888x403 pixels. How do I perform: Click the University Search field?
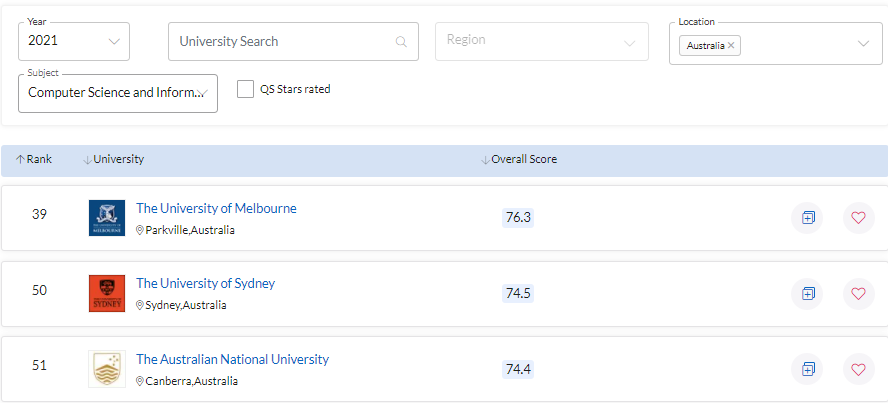293,41
